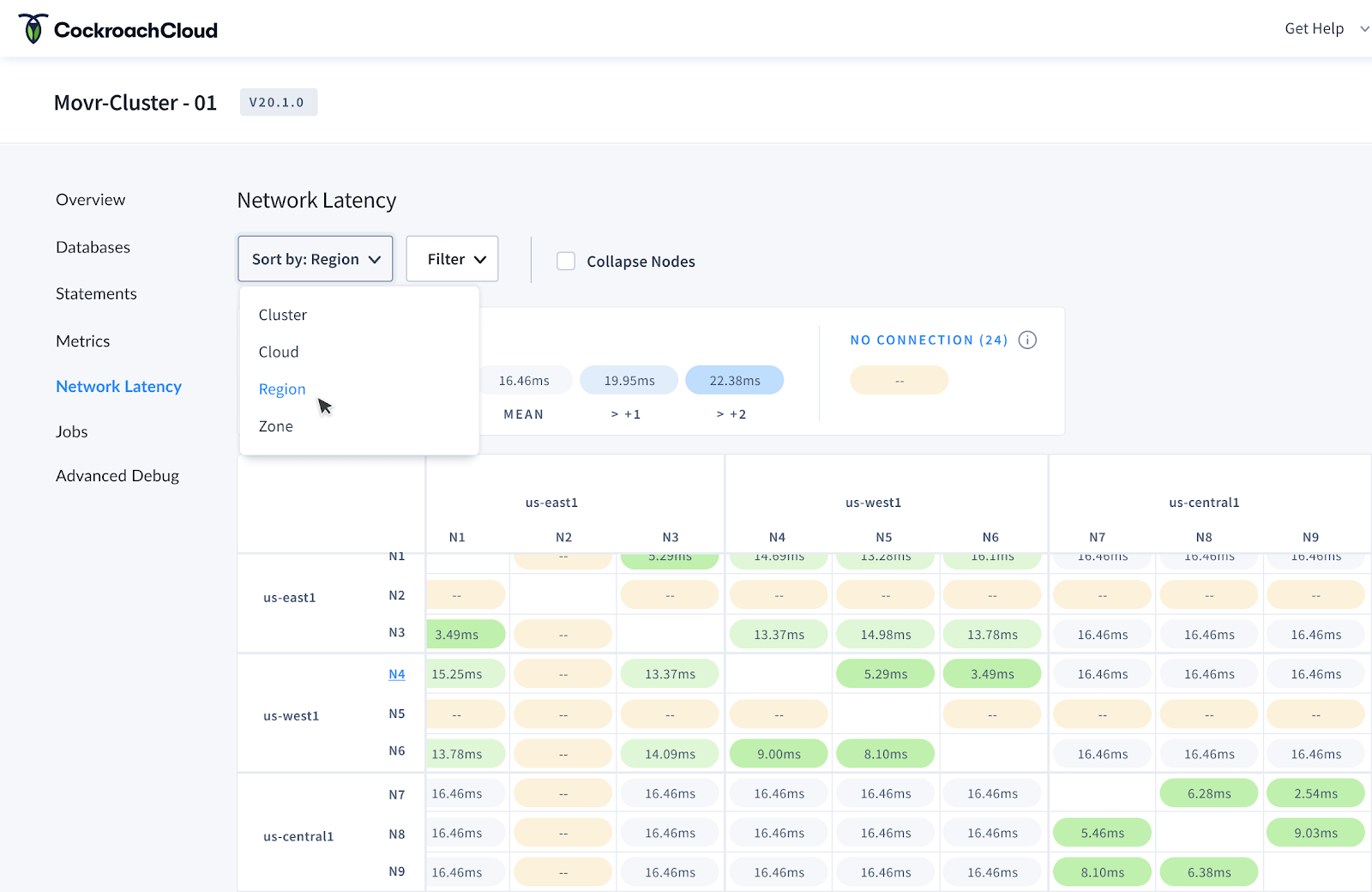Open Network Latency in the sidebar
Image resolution: width=1372 pixels, height=892 pixels.
pos(119,387)
